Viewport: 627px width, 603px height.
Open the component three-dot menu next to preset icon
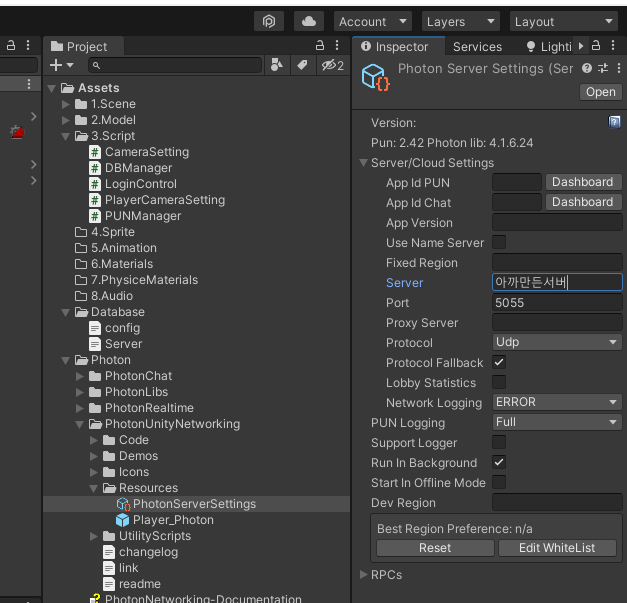tap(619, 68)
